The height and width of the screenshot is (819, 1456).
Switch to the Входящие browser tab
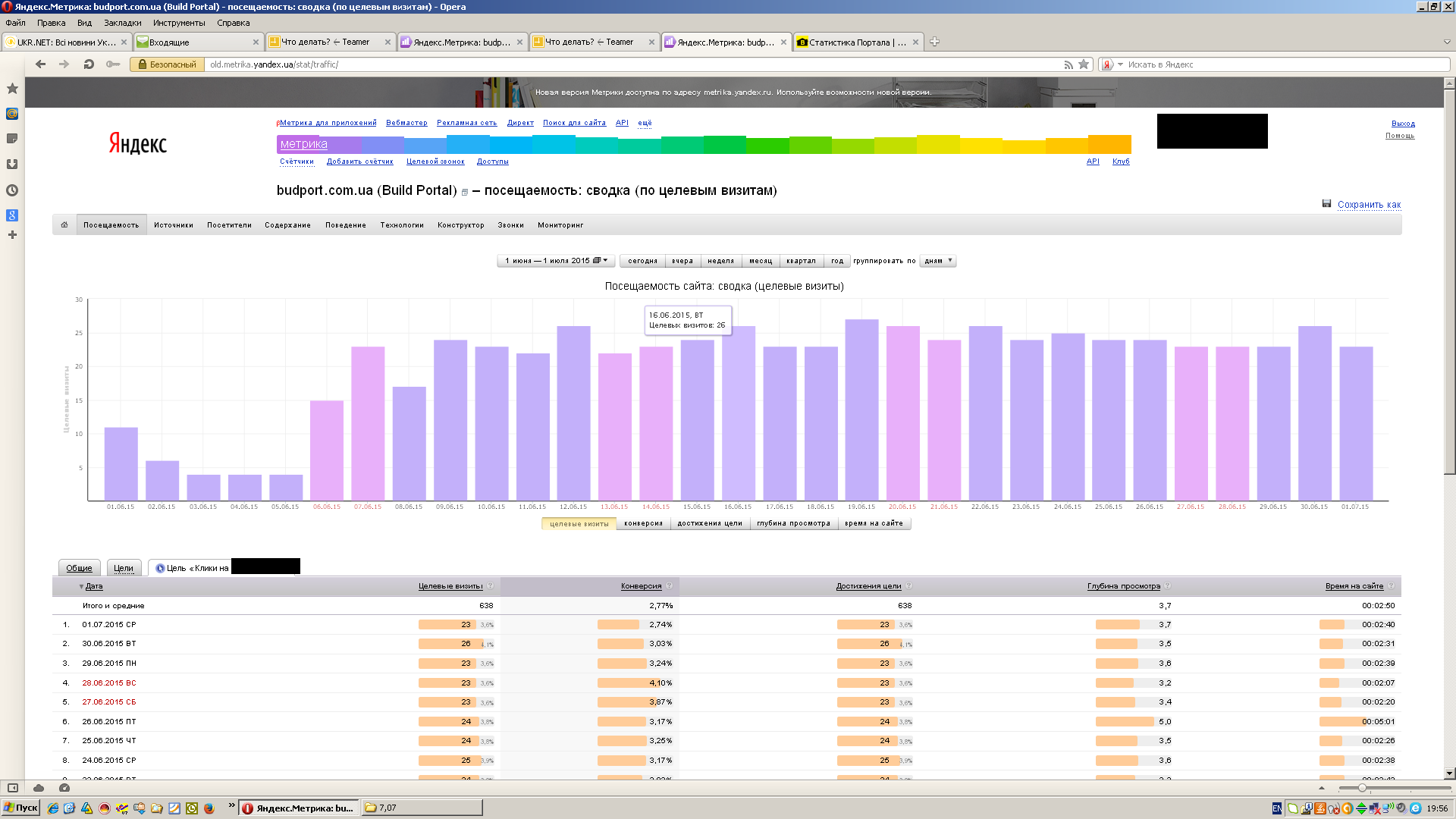tap(198, 42)
